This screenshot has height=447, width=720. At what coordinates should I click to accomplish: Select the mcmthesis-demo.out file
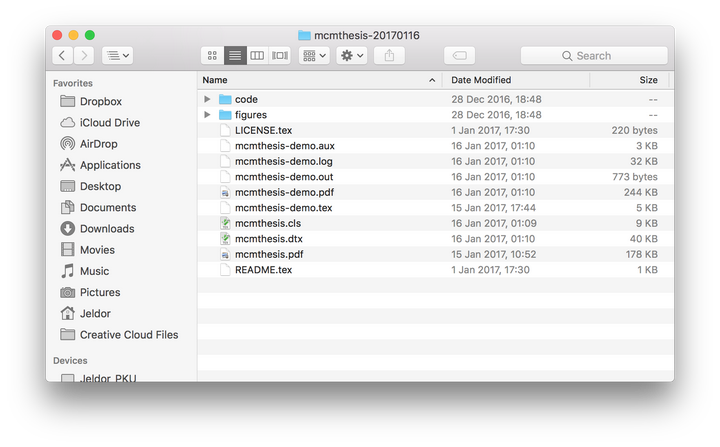(435, 177)
